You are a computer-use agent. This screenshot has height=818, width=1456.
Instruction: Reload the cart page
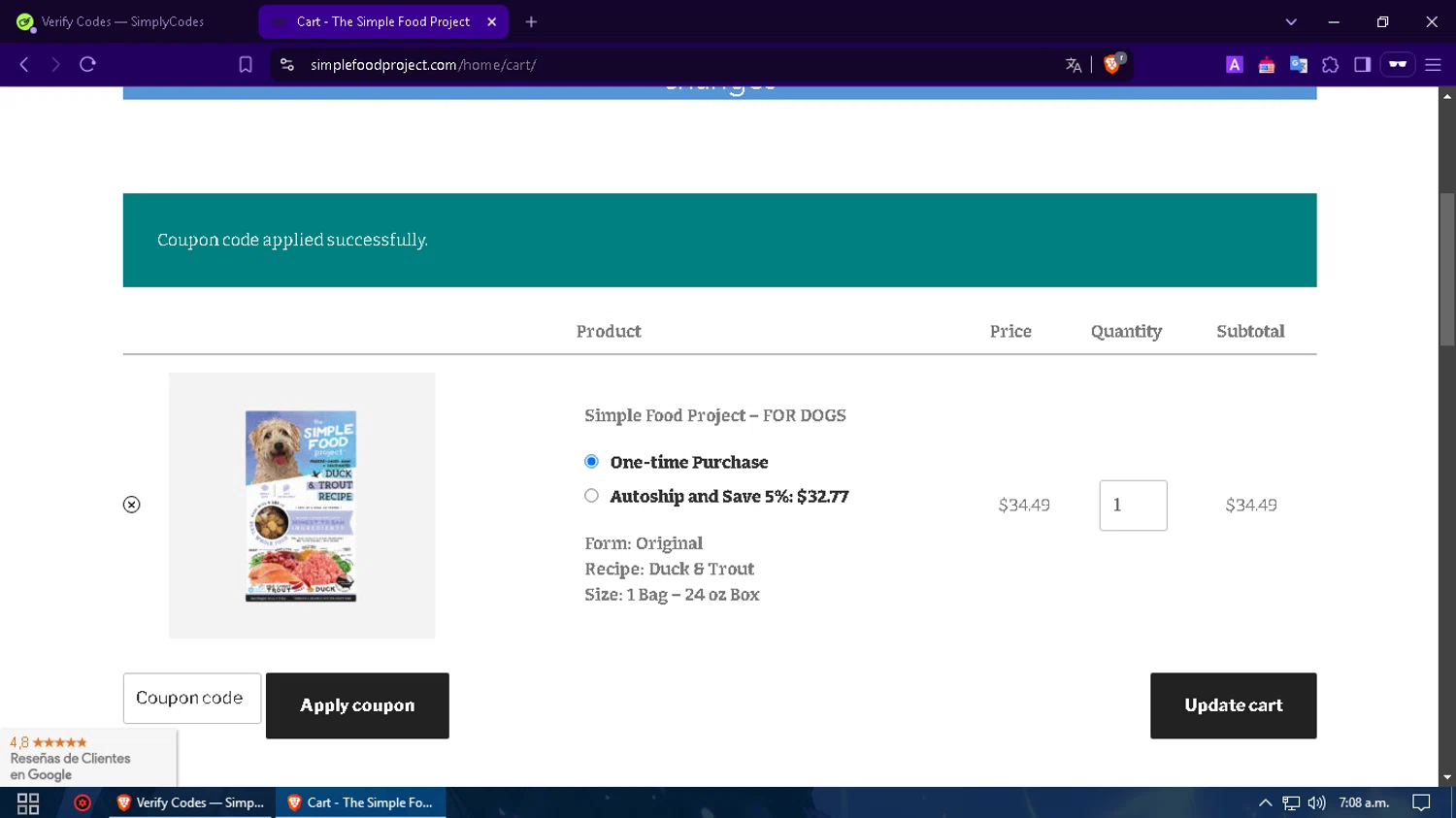pyautogui.click(x=87, y=65)
